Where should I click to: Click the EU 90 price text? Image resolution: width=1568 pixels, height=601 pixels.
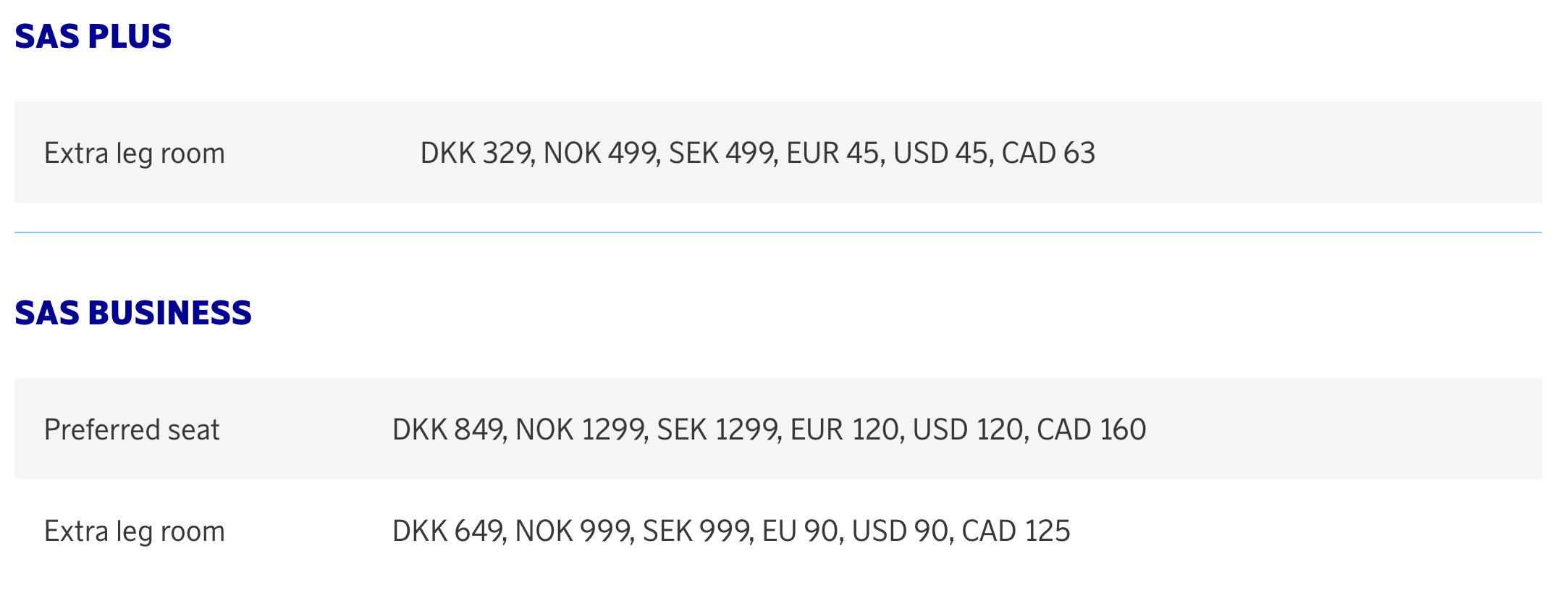(801, 531)
